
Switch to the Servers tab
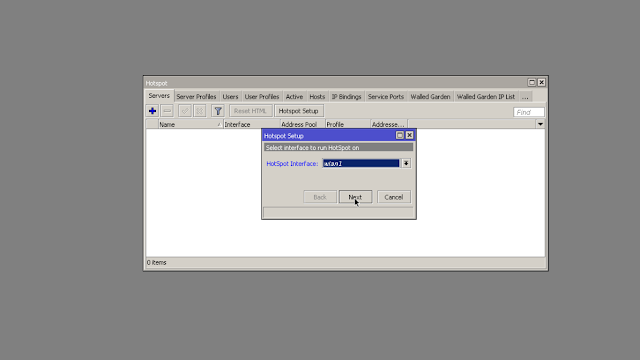[159, 96]
